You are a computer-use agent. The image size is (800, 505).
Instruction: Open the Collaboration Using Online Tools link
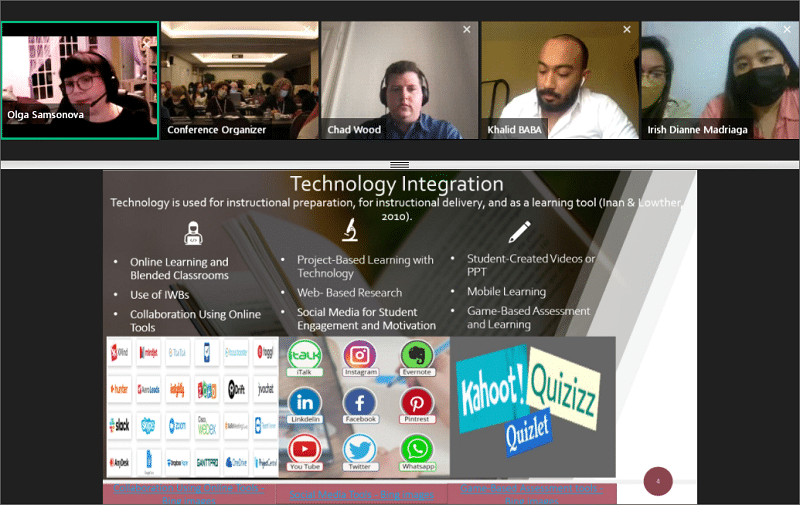point(189,494)
